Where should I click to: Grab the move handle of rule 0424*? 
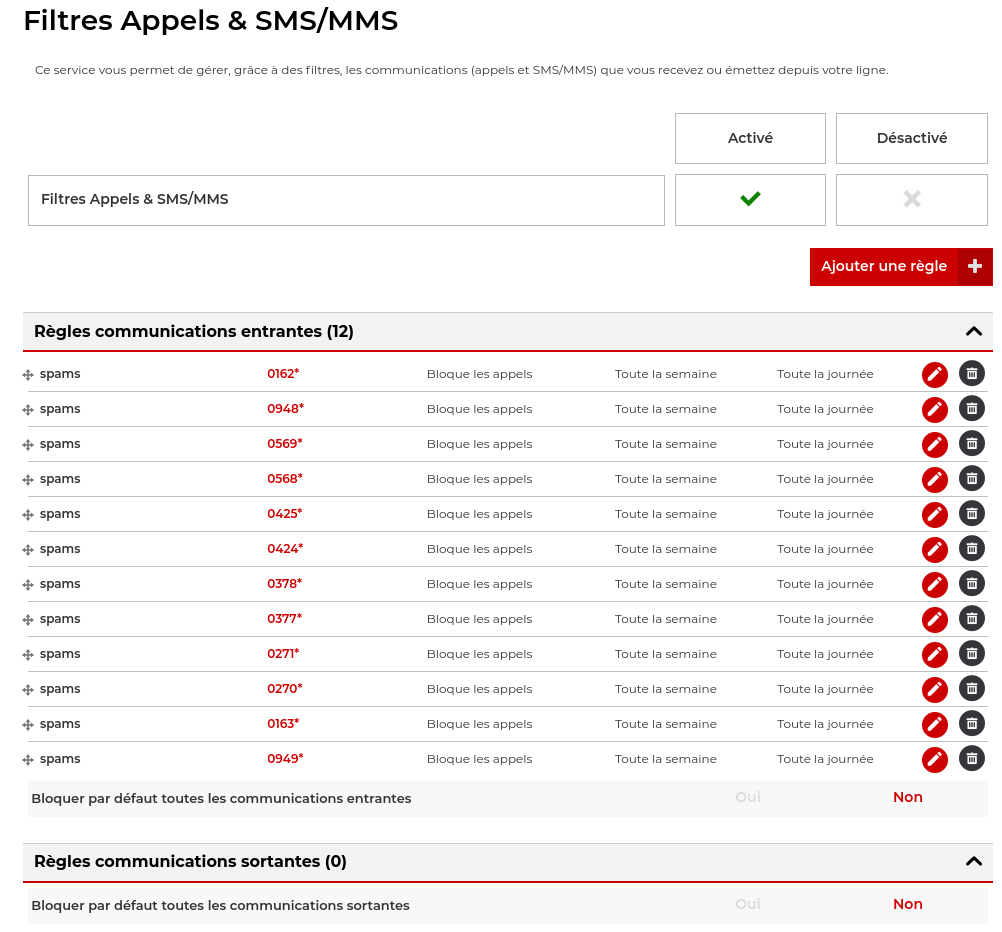pyautogui.click(x=27, y=550)
